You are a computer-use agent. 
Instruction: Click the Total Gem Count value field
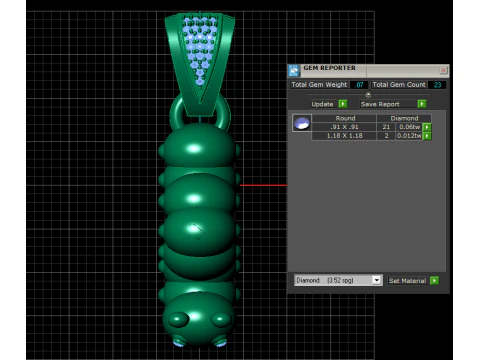point(437,85)
